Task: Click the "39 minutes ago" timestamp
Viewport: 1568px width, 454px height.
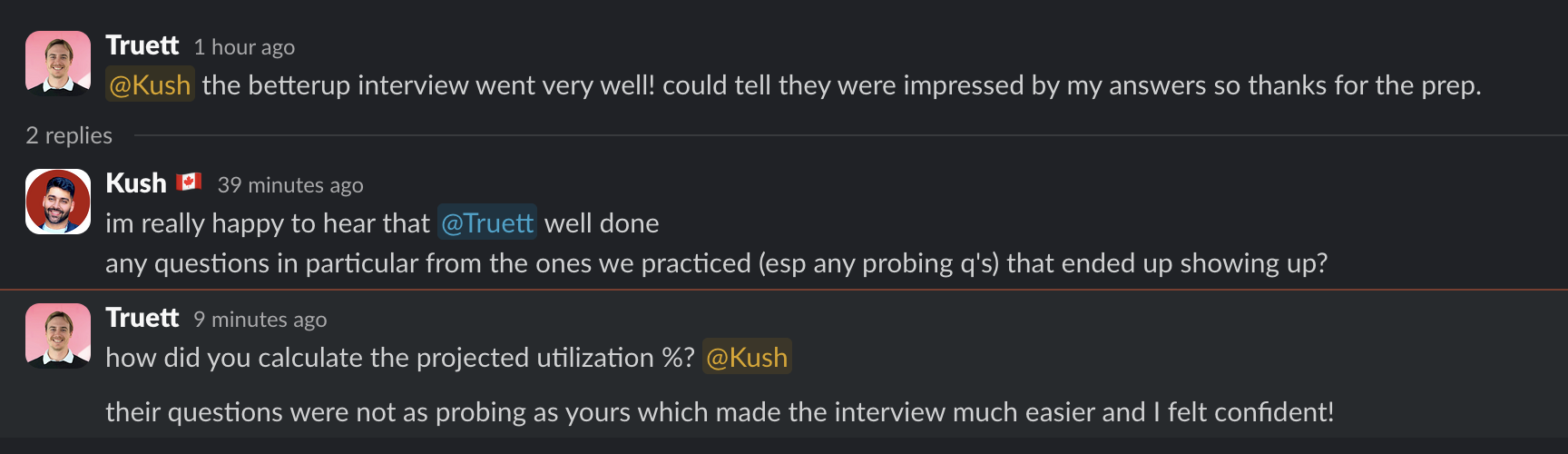Action: [290, 185]
